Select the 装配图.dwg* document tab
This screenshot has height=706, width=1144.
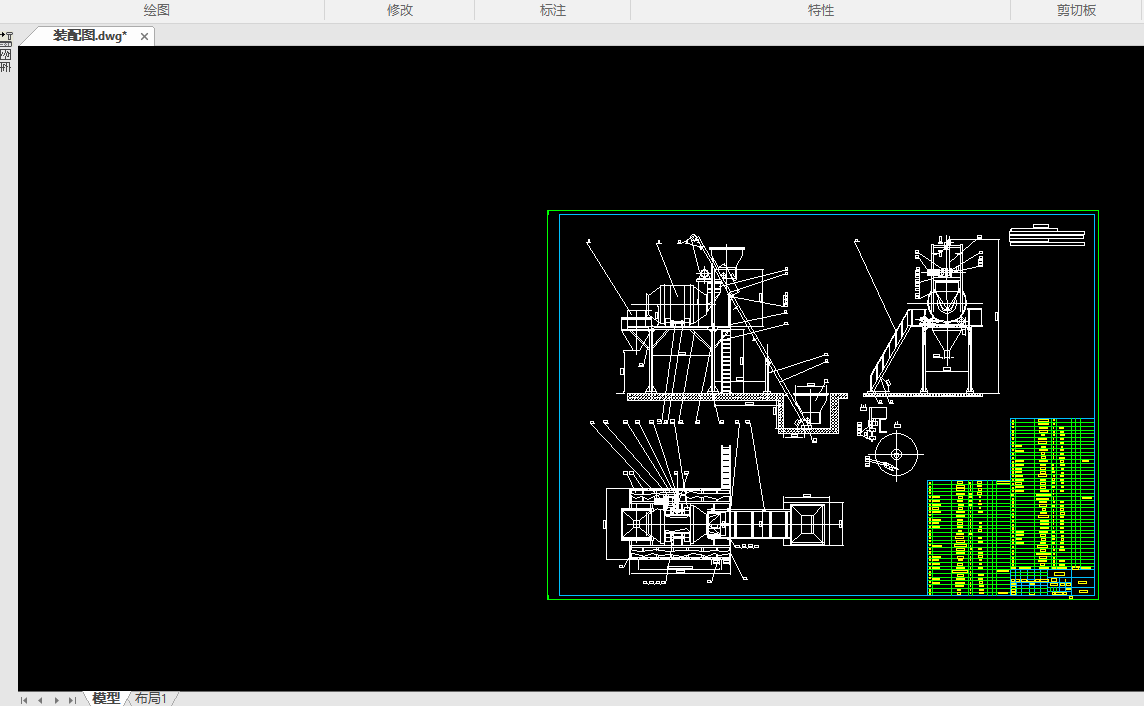tap(89, 36)
